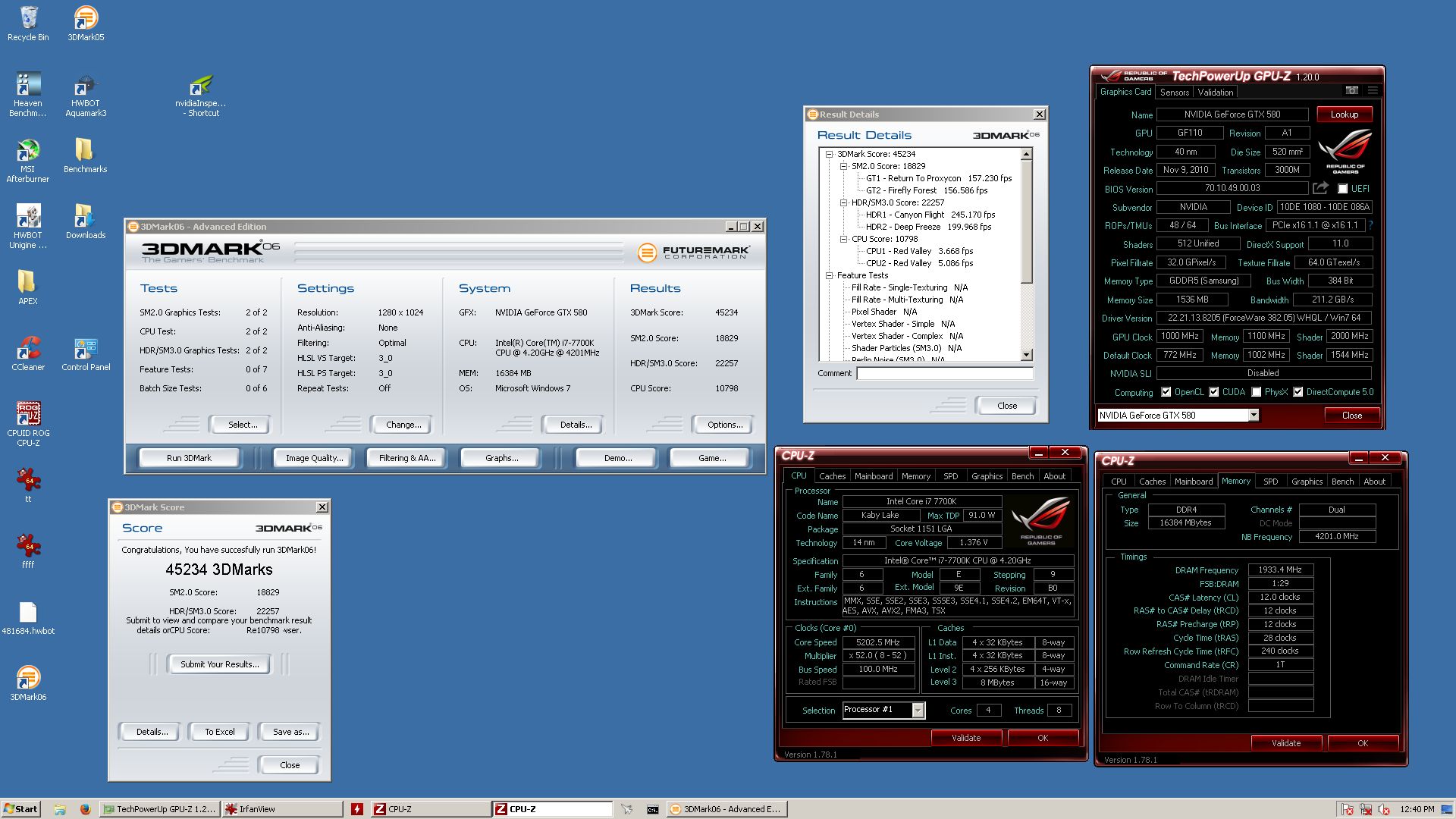This screenshot has height=819, width=1456.
Task: Open the 481684.hwbot file icon
Action: (28, 617)
